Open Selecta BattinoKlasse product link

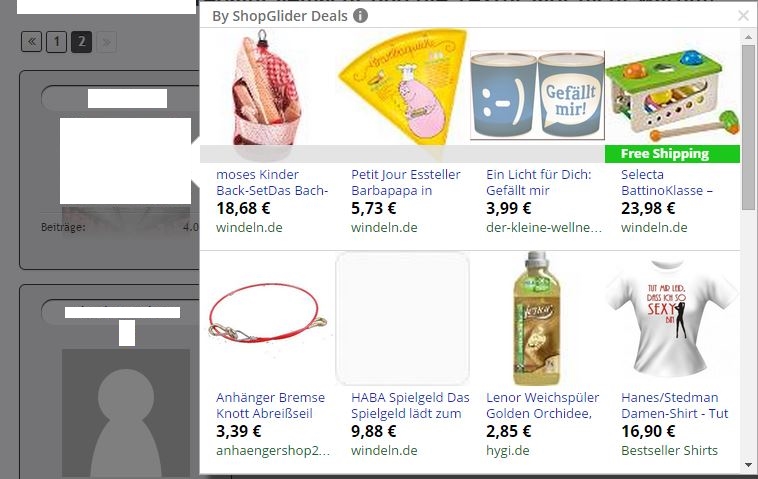tap(667, 182)
